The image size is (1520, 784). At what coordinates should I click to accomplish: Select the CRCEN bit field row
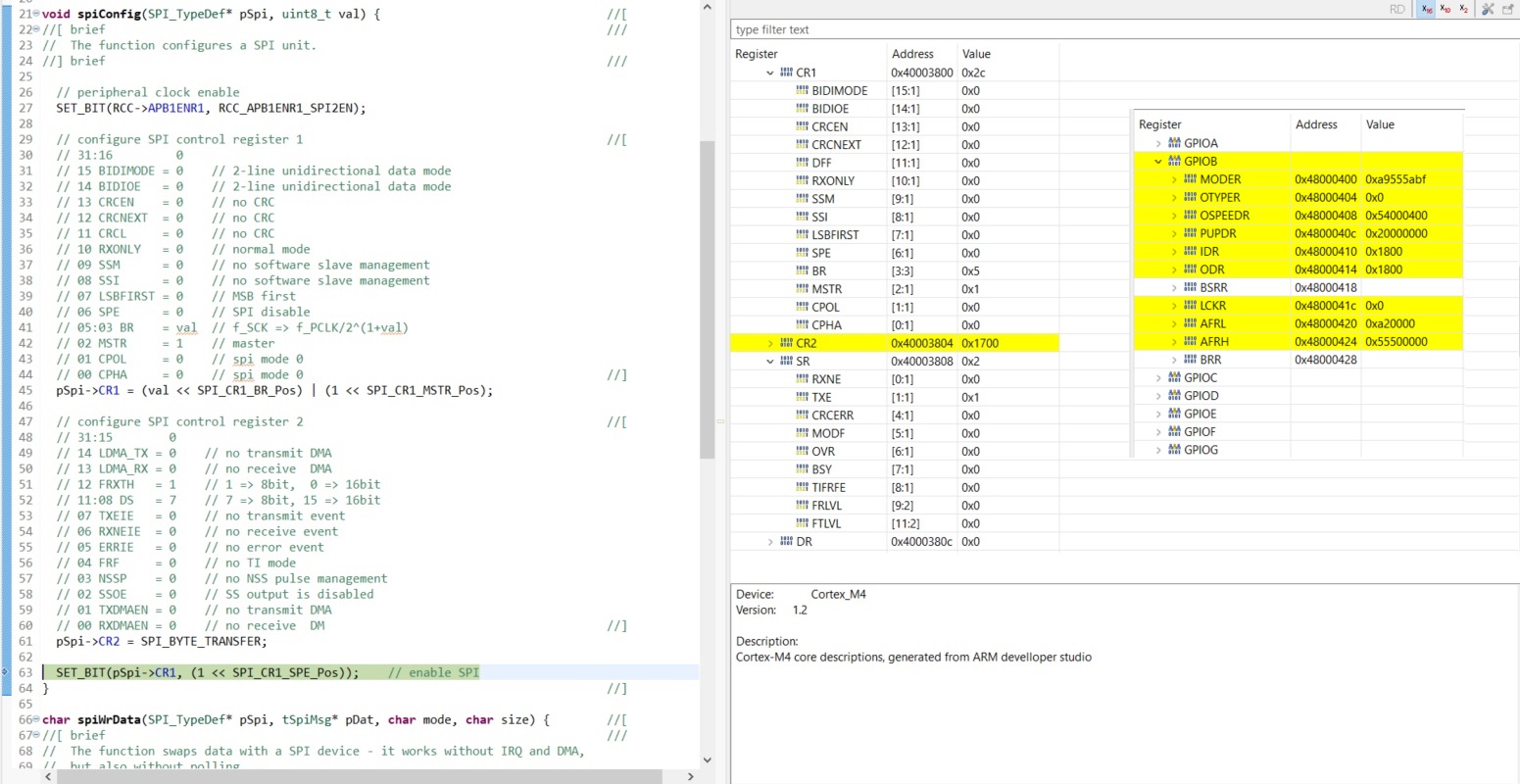pos(894,126)
